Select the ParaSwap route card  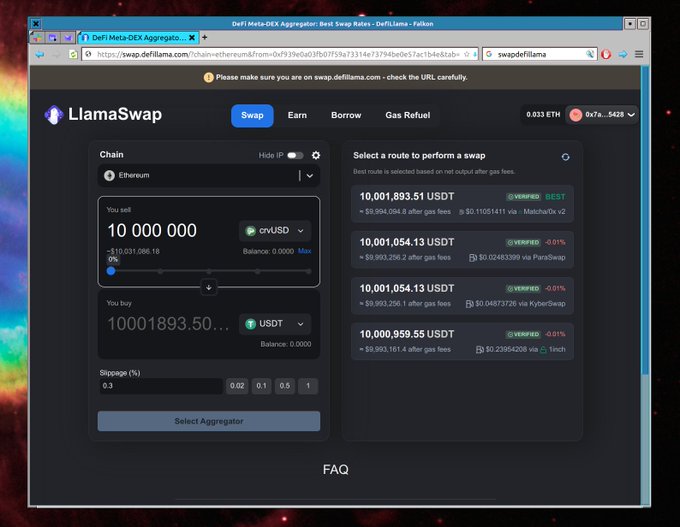tap(462, 250)
